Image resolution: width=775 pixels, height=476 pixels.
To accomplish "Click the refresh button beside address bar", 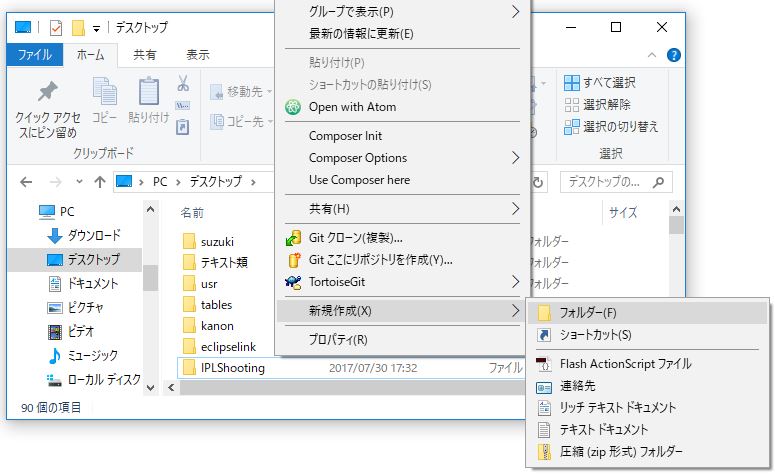I will click(538, 182).
